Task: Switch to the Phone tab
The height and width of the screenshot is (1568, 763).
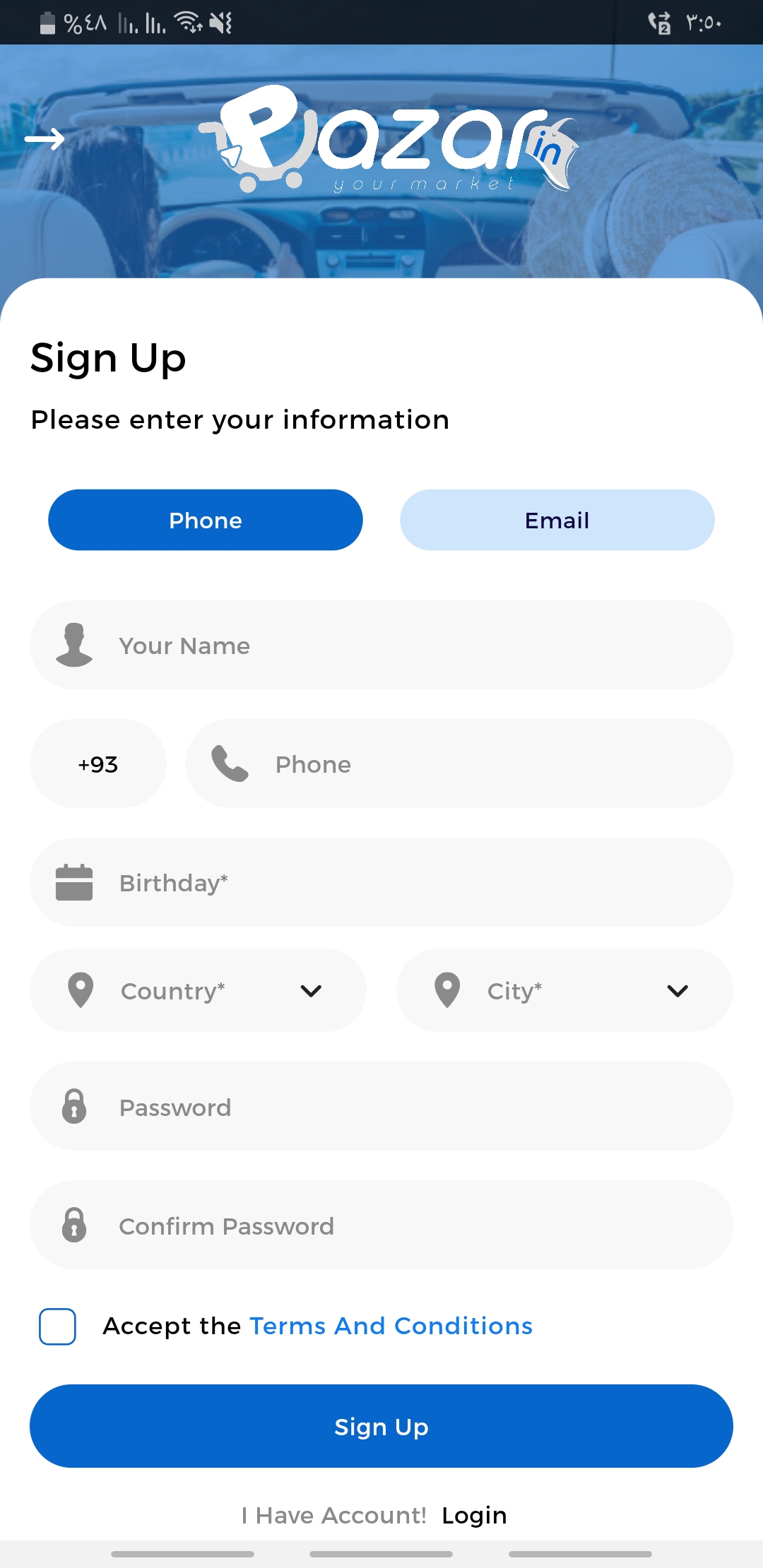Action: pos(206,520)
